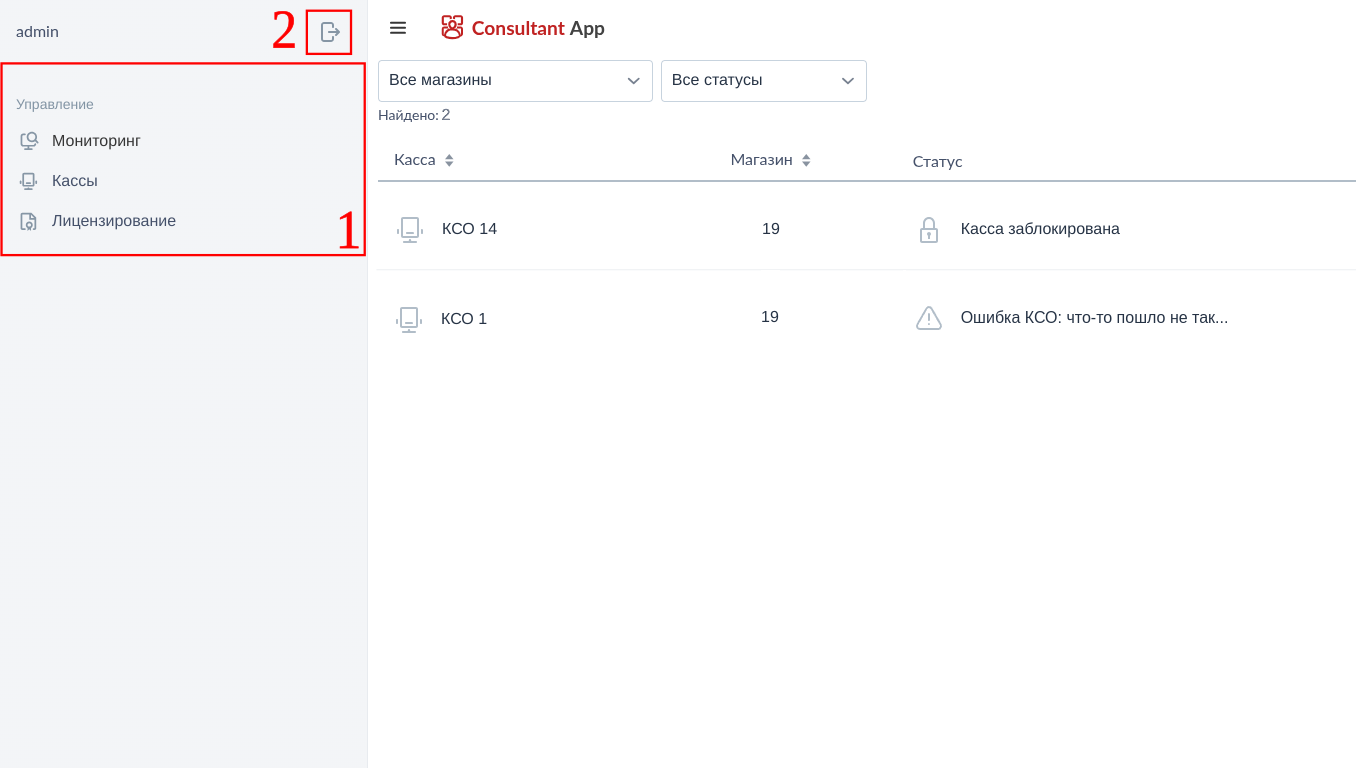Click the Кассы sidebar icon

tap(29, 181)
